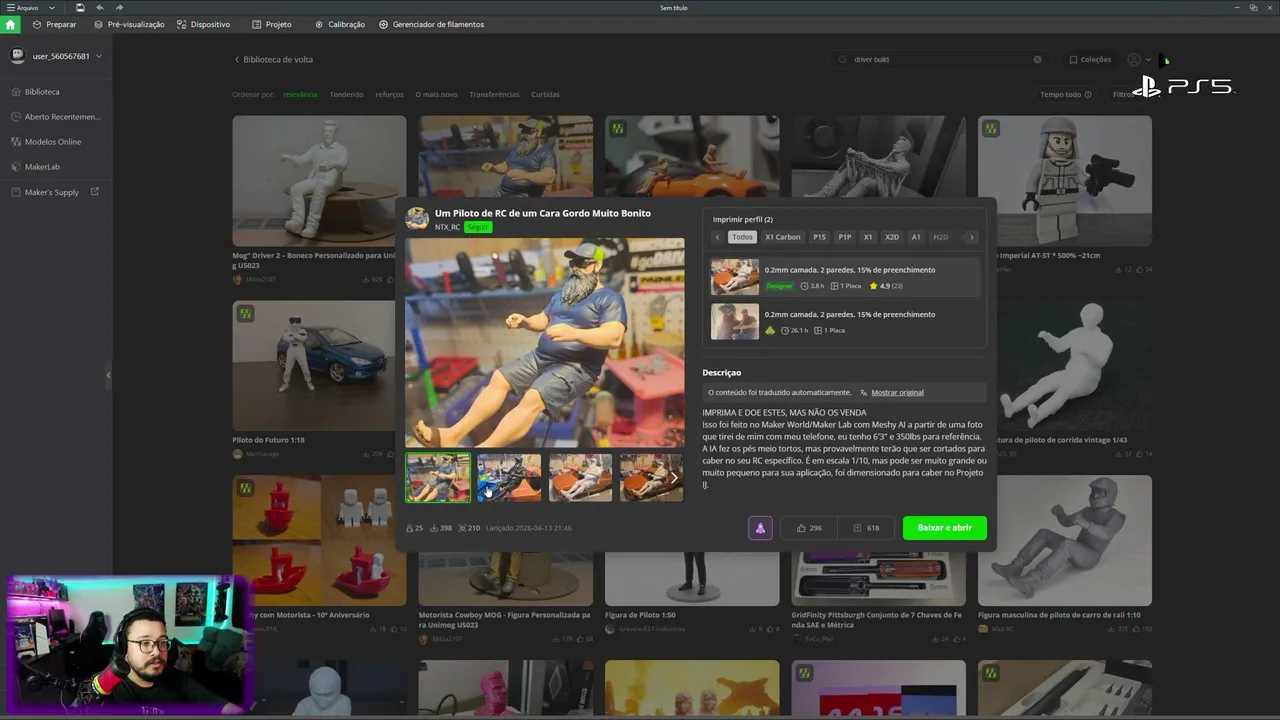
Task: Select the third preview thumbnail
Action: tap(580, 478)
